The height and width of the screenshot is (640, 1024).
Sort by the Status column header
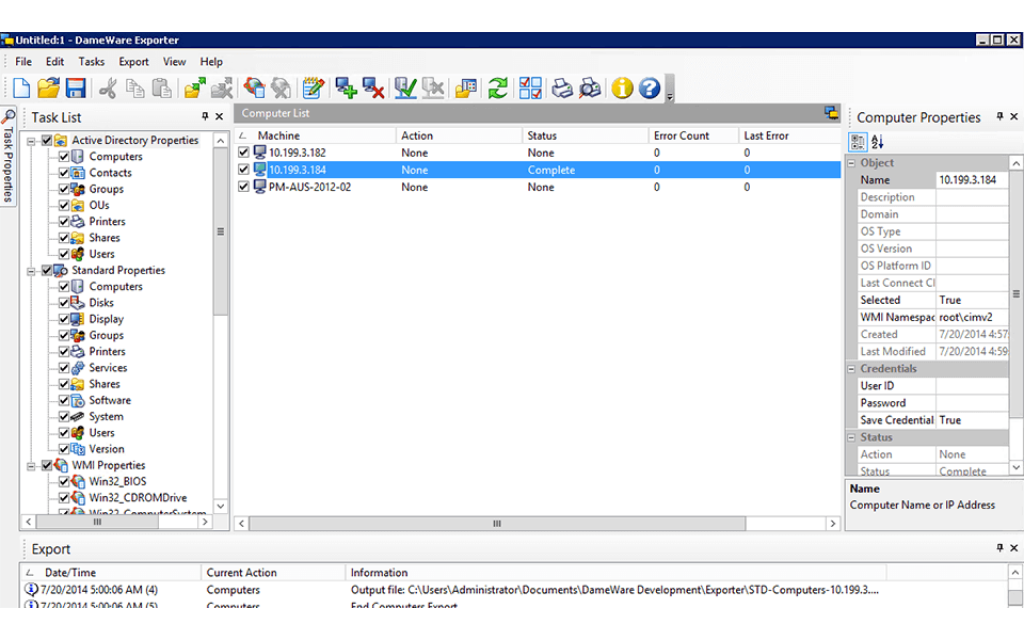(x=542, y=136)
